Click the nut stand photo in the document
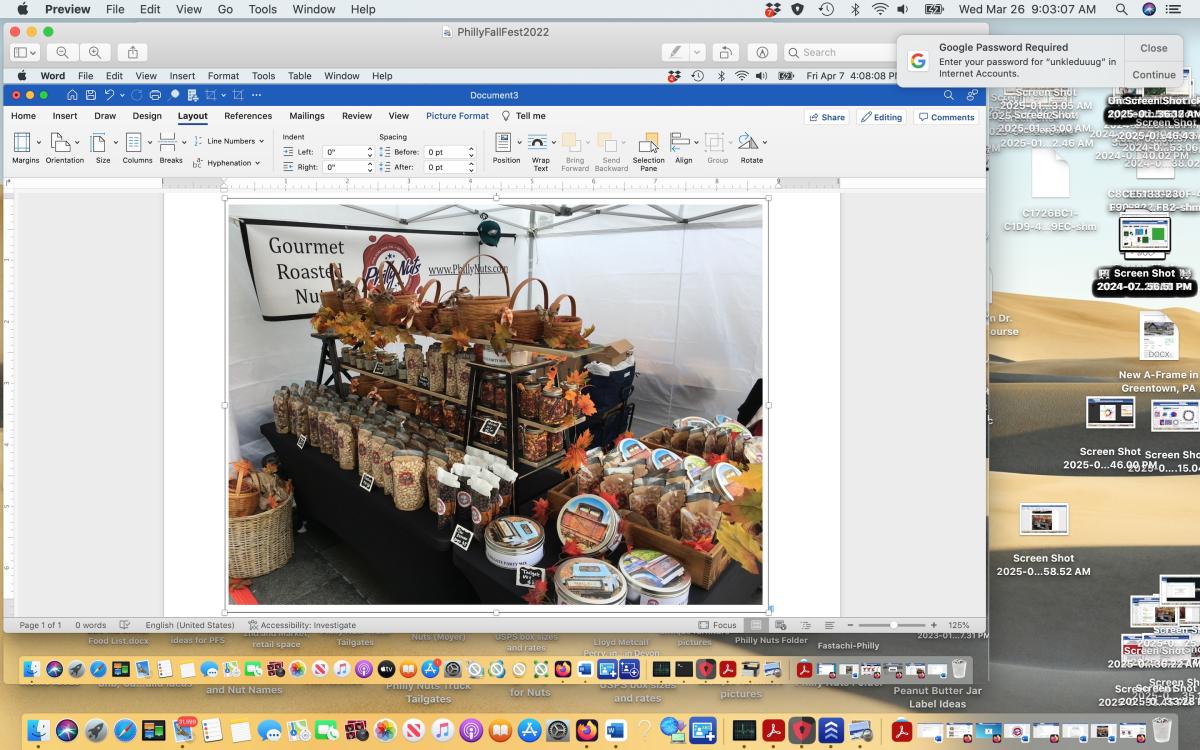 [x=495, y=404]
